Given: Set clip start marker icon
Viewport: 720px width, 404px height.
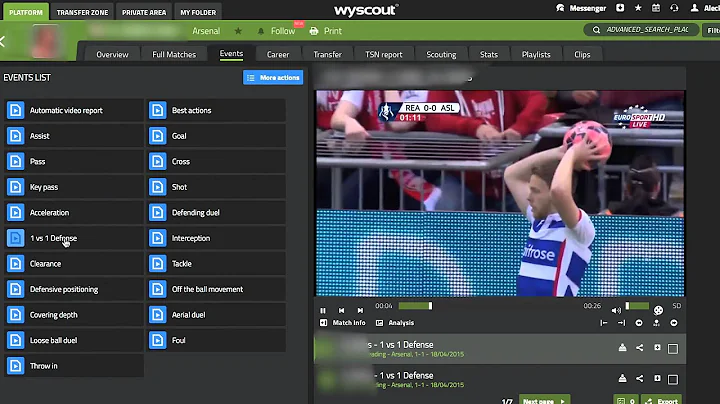Looking at the screenshot, I should coord(603,323).
